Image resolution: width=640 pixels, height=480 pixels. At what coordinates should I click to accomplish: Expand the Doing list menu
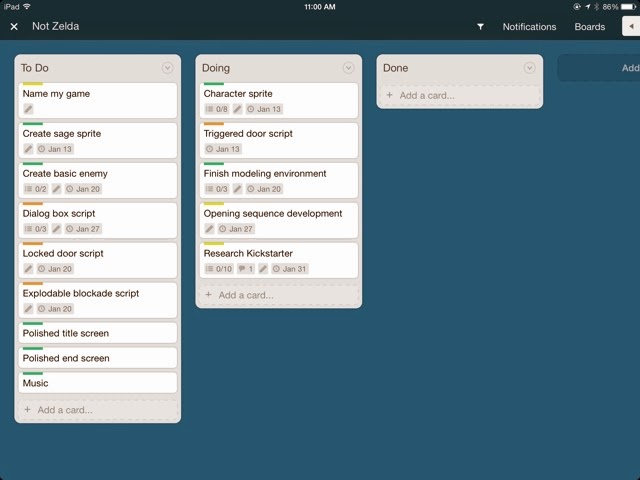(348, 68)
